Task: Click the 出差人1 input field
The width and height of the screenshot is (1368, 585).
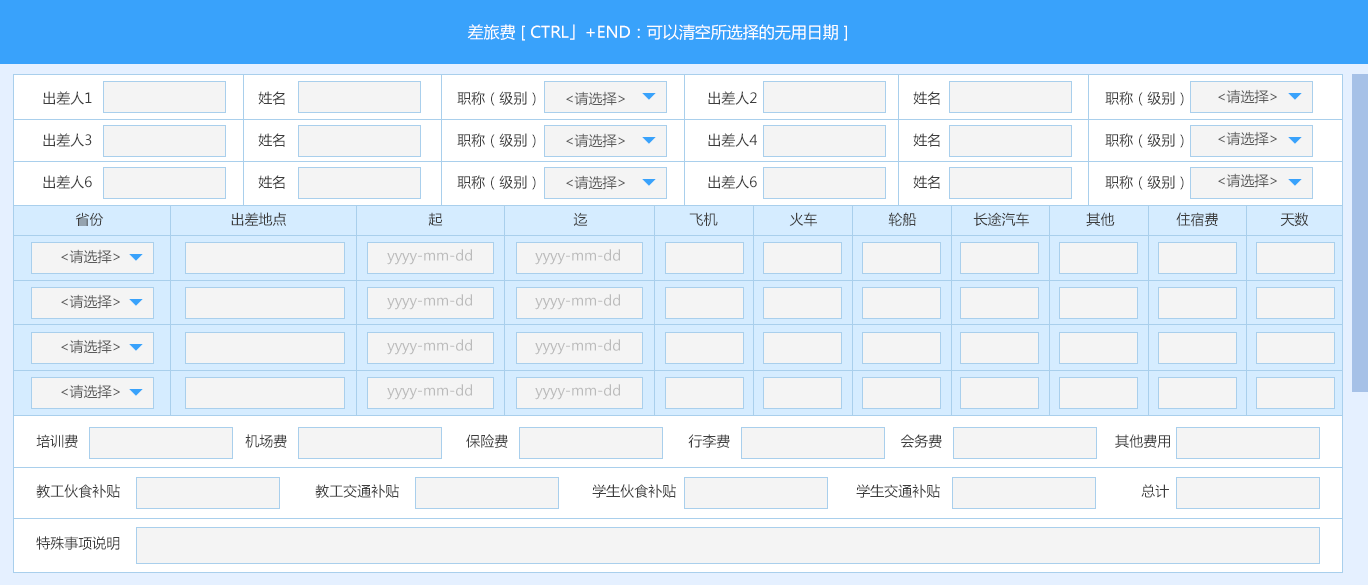Action: (164, 97)
